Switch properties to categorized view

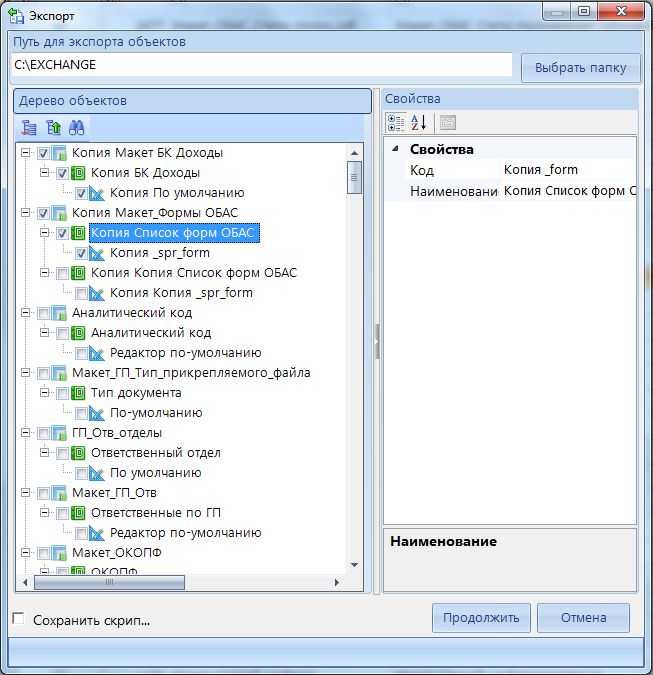click(x=396, y=123)
